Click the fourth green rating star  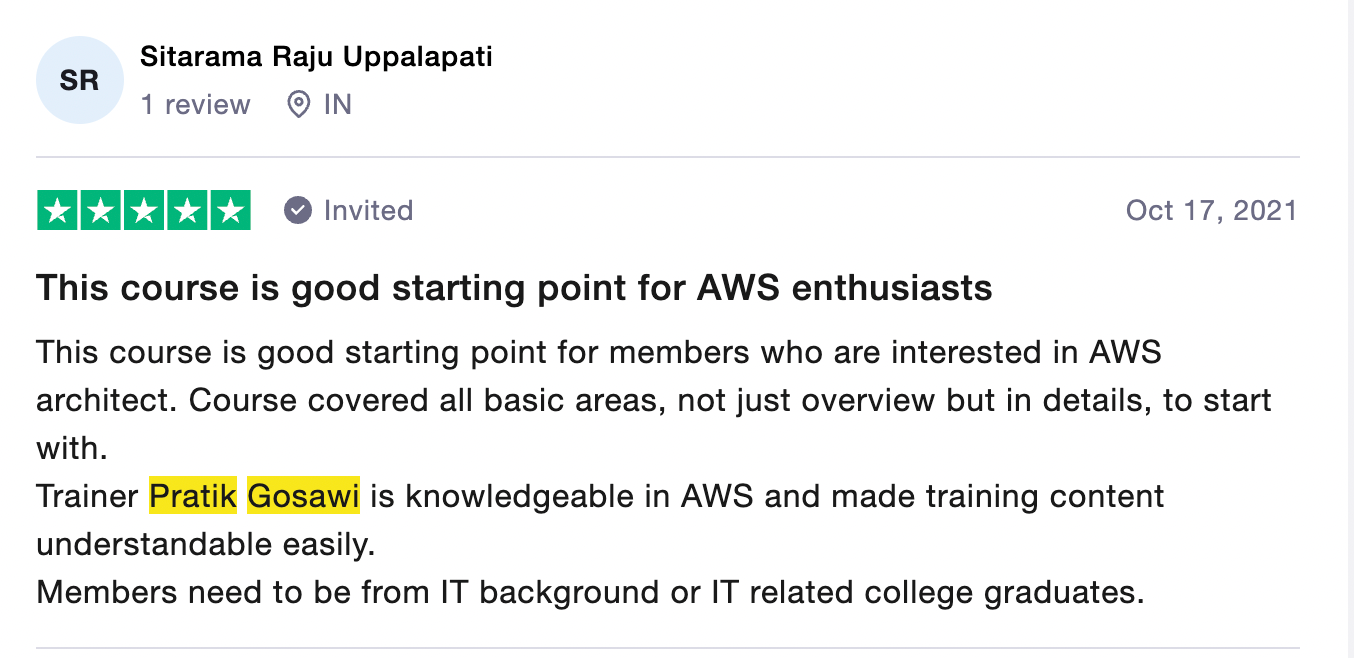187,210
